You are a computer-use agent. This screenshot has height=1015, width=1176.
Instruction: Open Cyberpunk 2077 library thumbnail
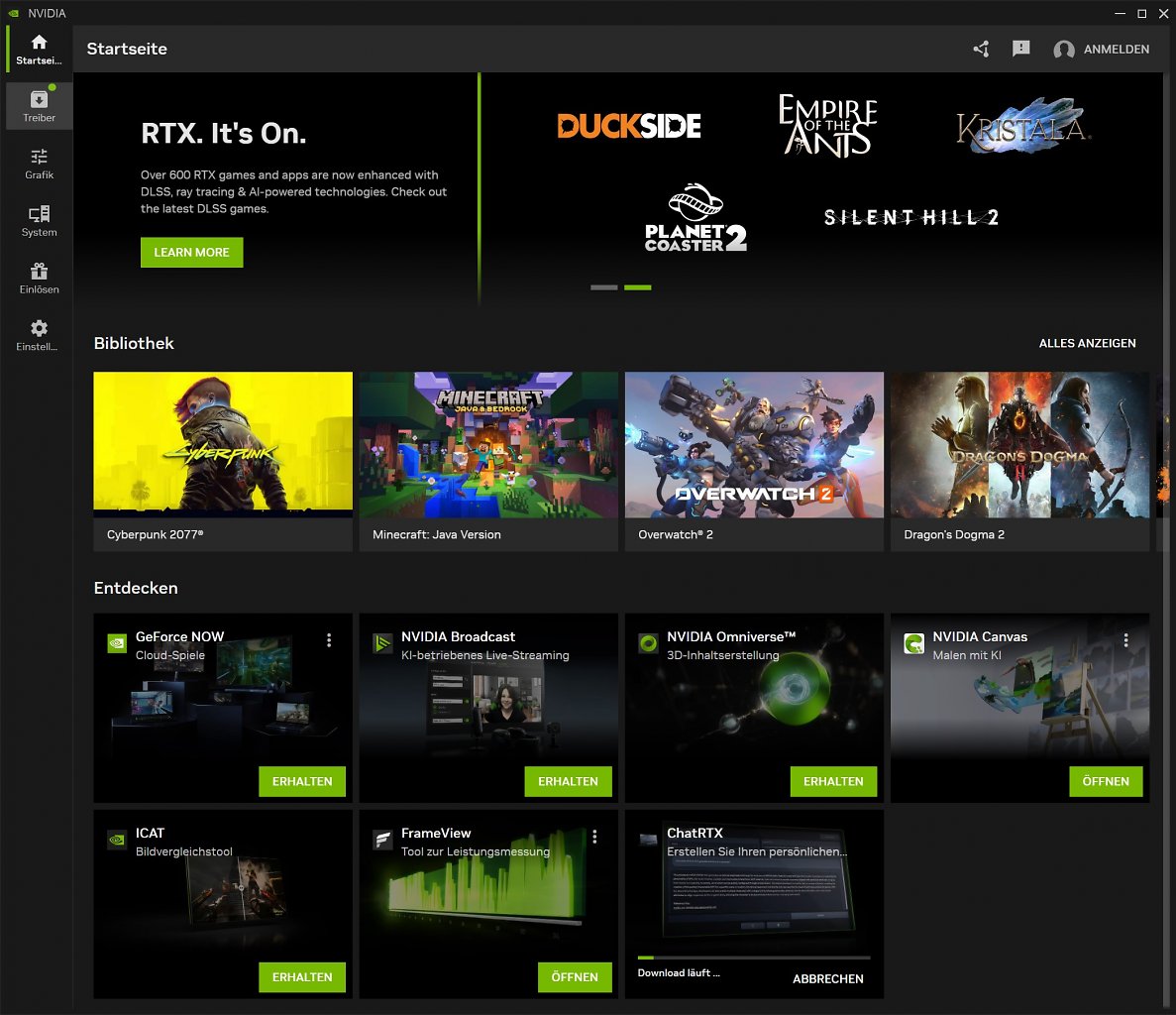click(x=223, y=444)
